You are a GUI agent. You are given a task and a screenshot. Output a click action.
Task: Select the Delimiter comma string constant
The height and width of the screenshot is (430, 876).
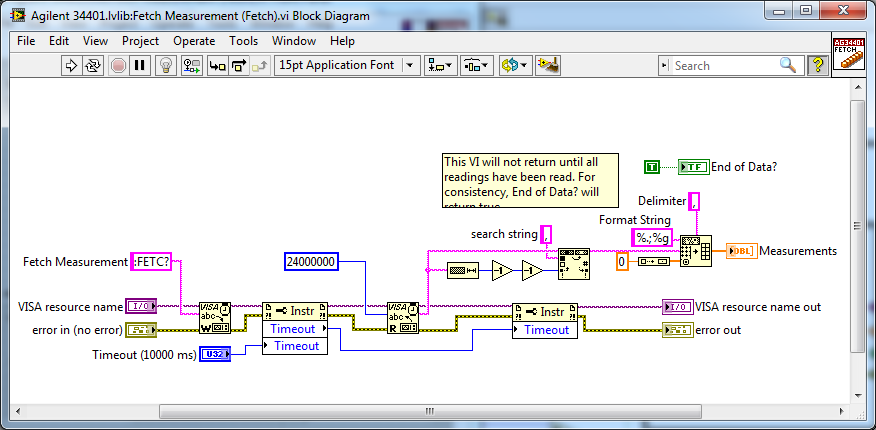(694, 200)
